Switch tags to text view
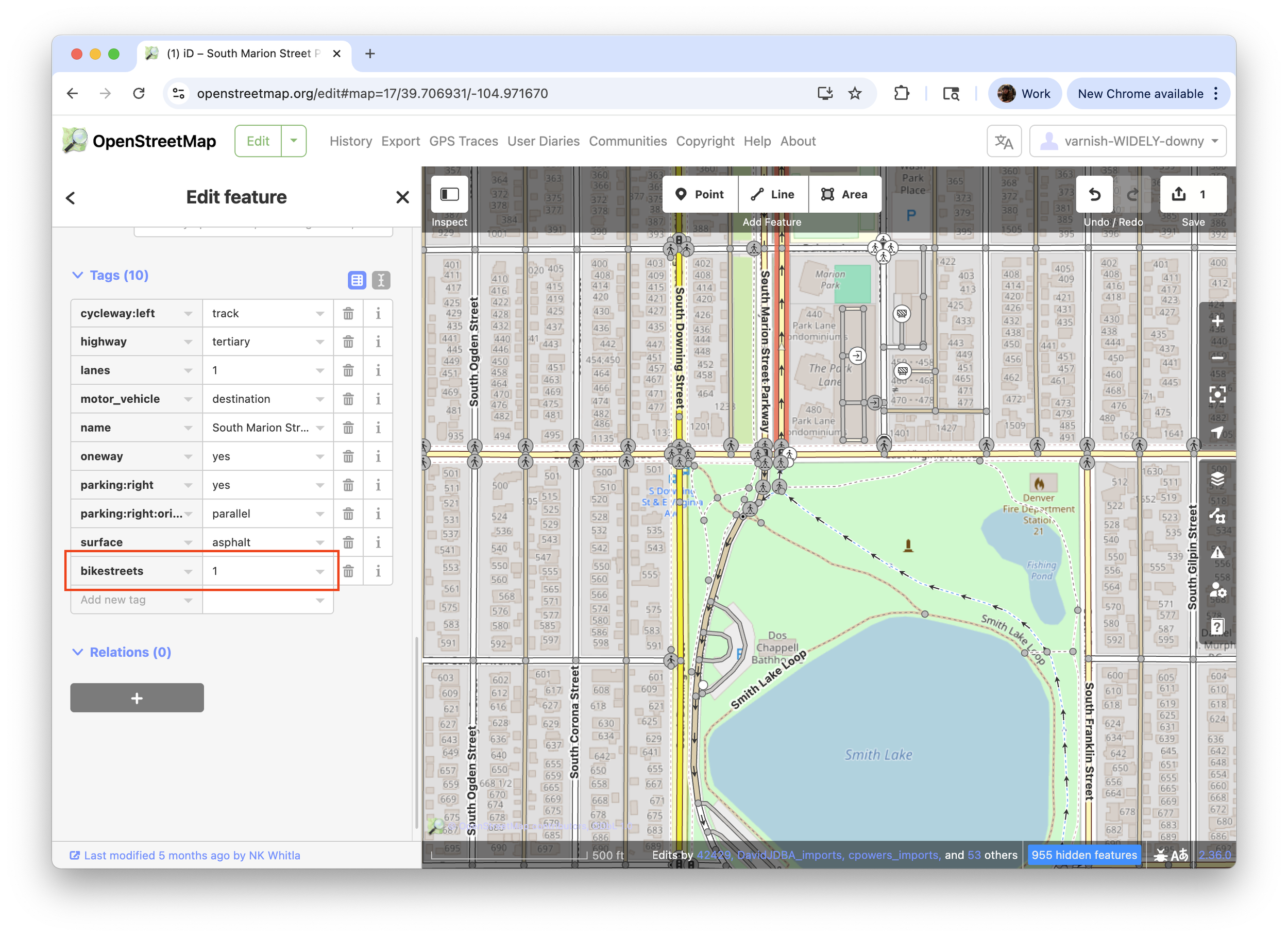Image resolution: width=1288 pixels, height=937 pixels. coord(381,280)
